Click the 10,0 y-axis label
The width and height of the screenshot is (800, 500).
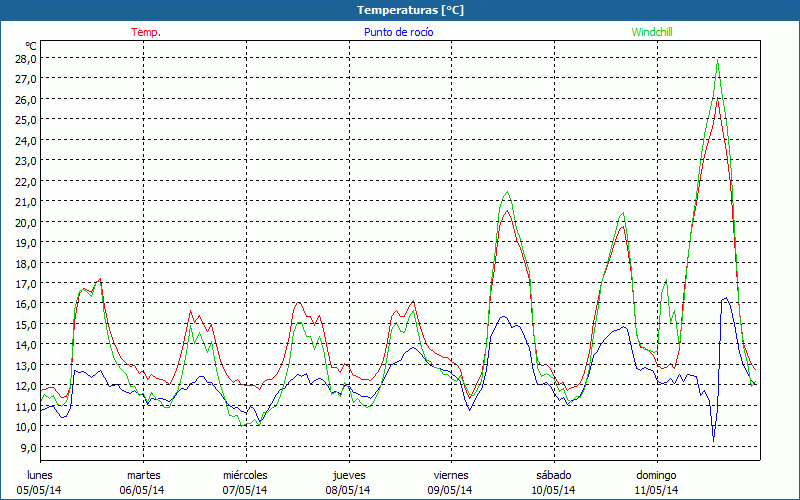click(x=26, y=427)
